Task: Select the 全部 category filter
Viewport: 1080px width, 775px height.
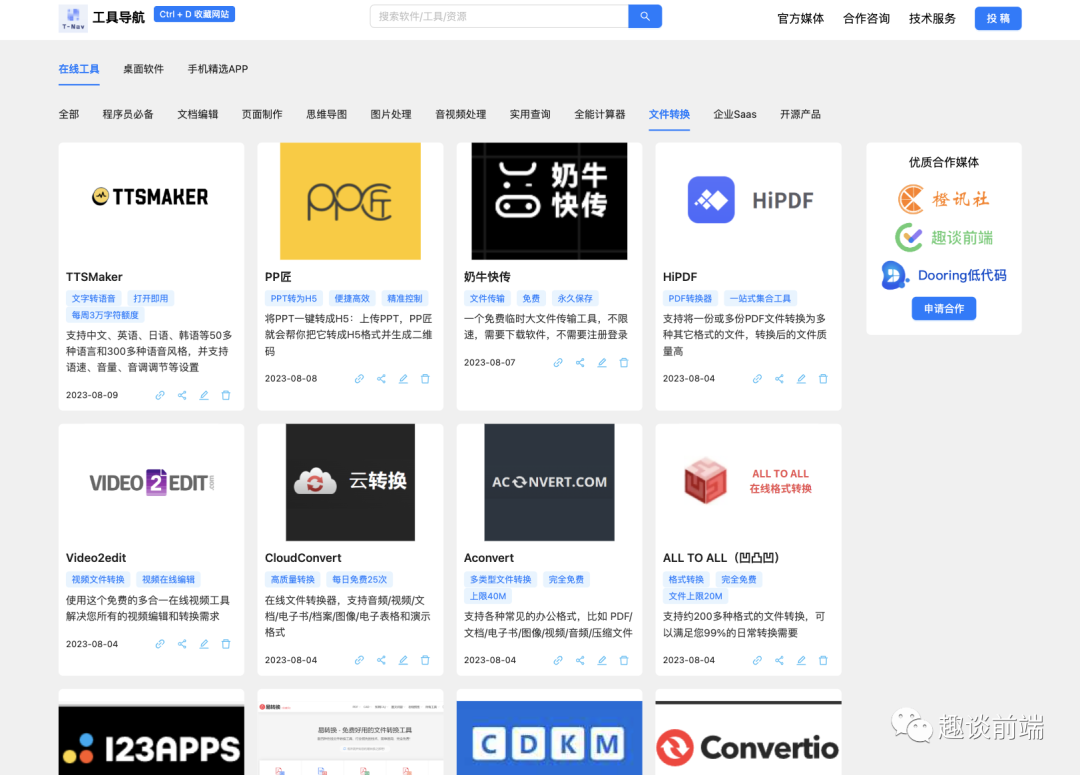Action: point(69,114)
